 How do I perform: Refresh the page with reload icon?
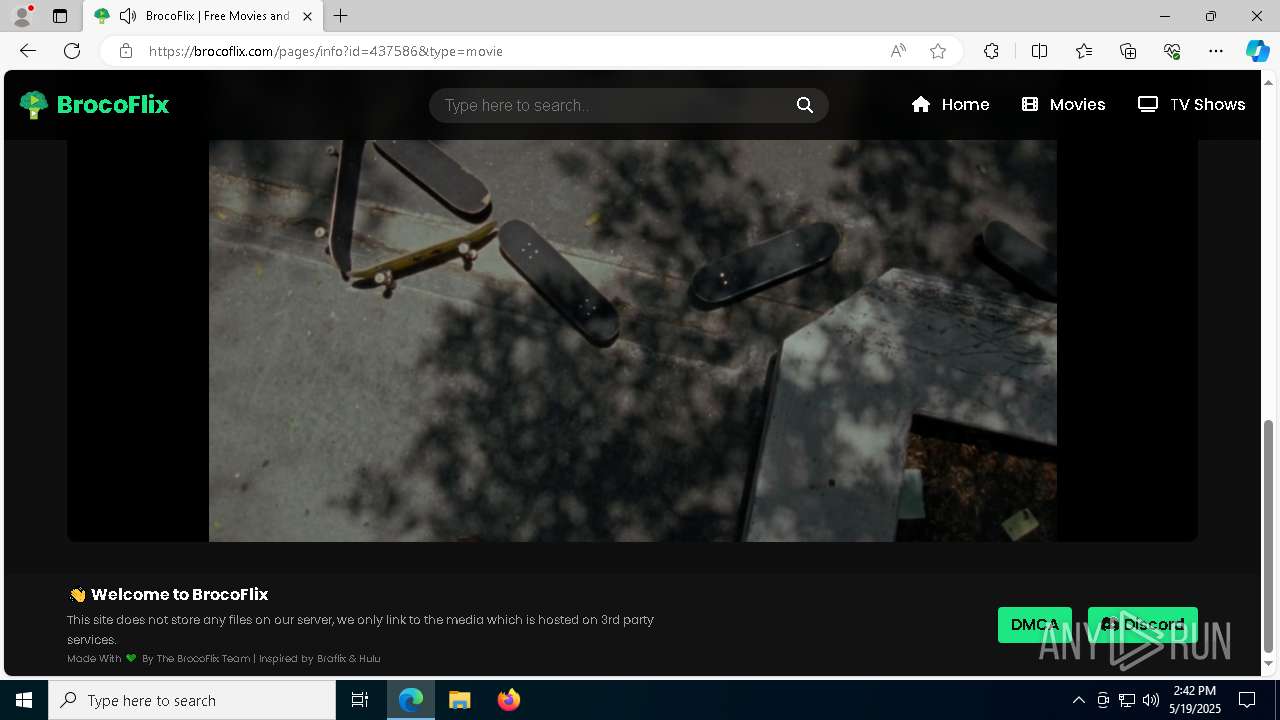pos(72,51)
